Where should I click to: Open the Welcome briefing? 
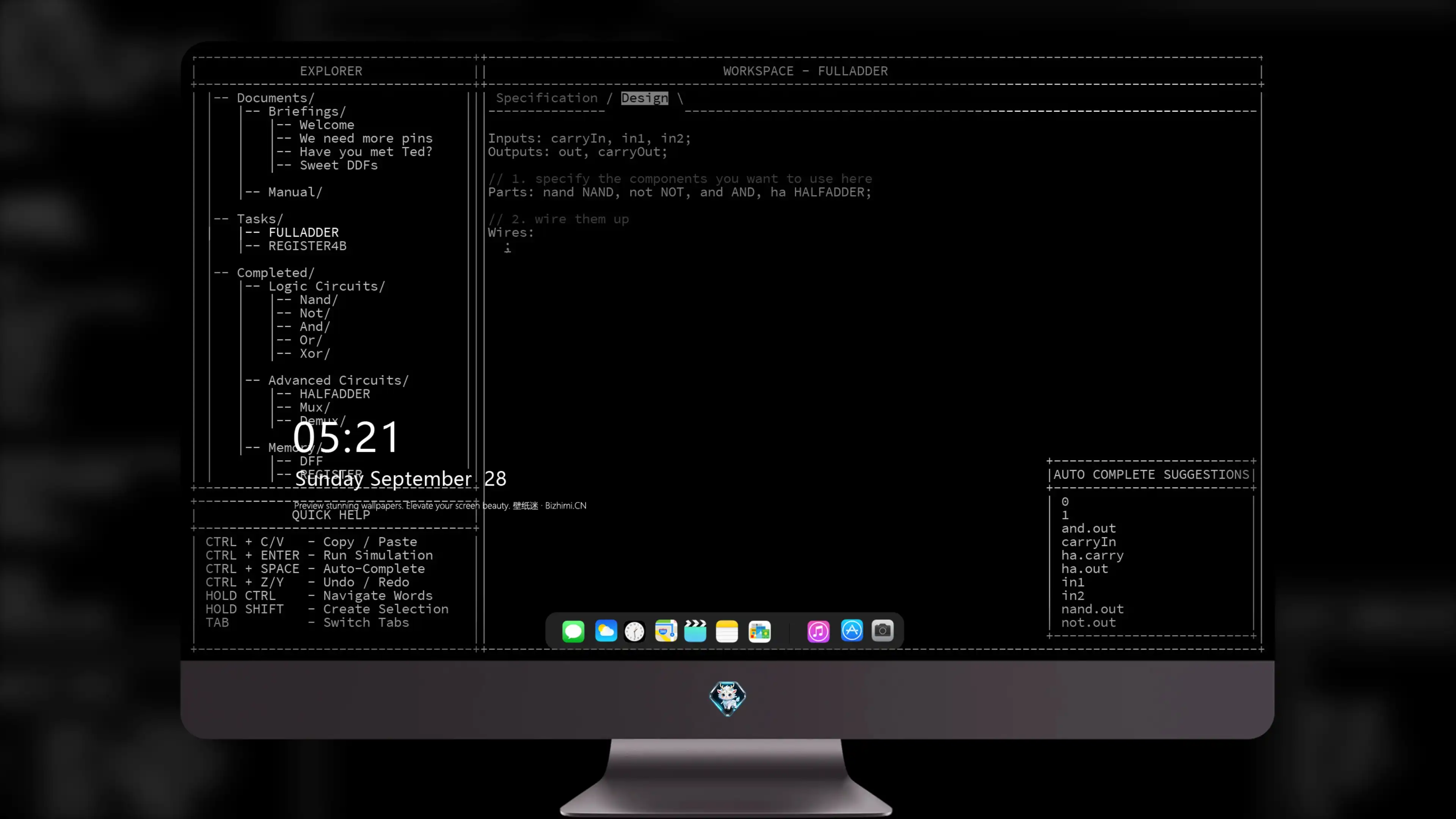(x=327, y=125)
